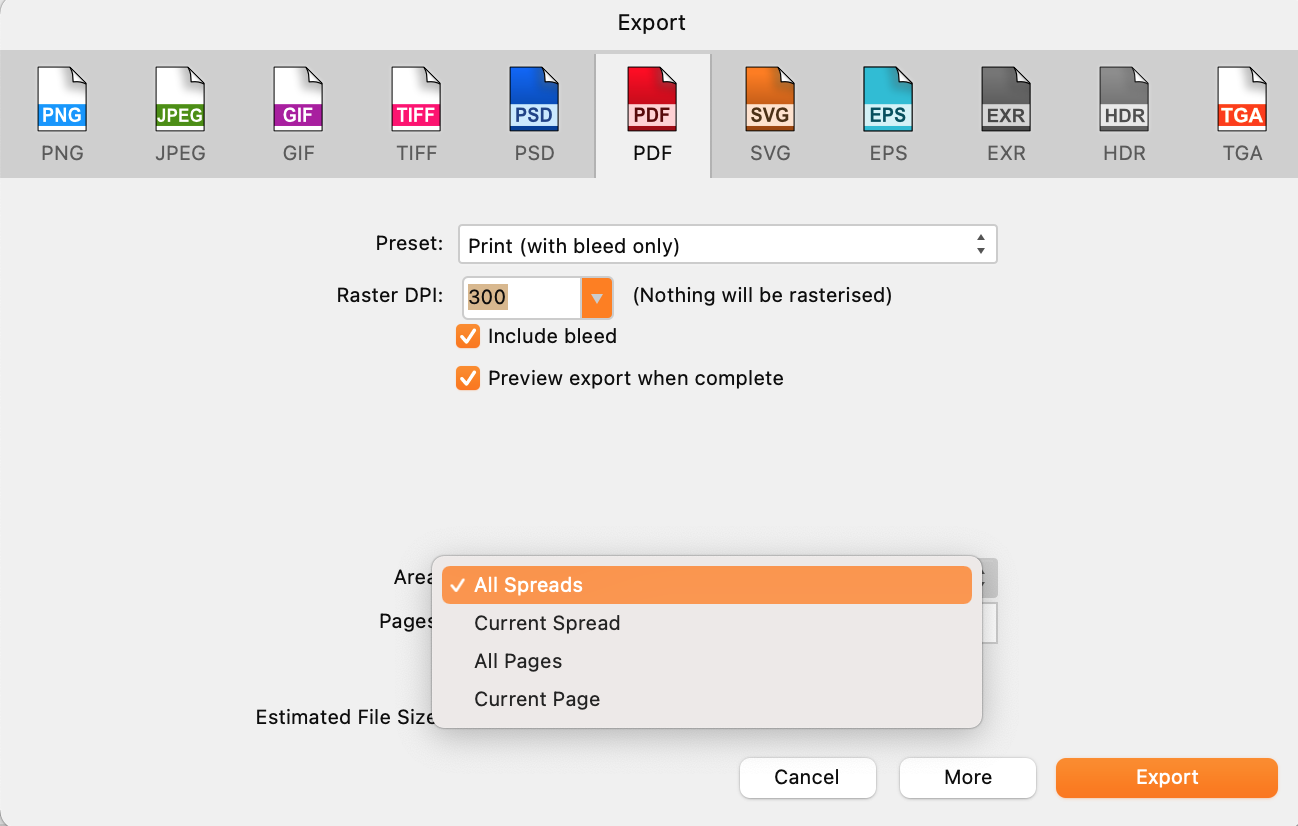
Task: Click the Raster DPI value field
Action: [520, 297]
